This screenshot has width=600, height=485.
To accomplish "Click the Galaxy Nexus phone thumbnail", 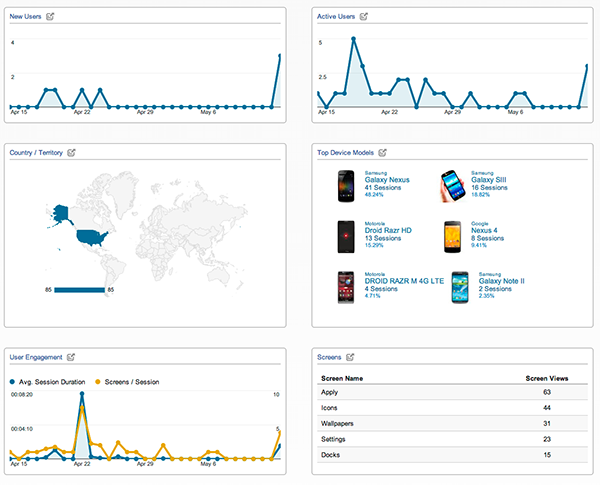I will click(346, 186).
